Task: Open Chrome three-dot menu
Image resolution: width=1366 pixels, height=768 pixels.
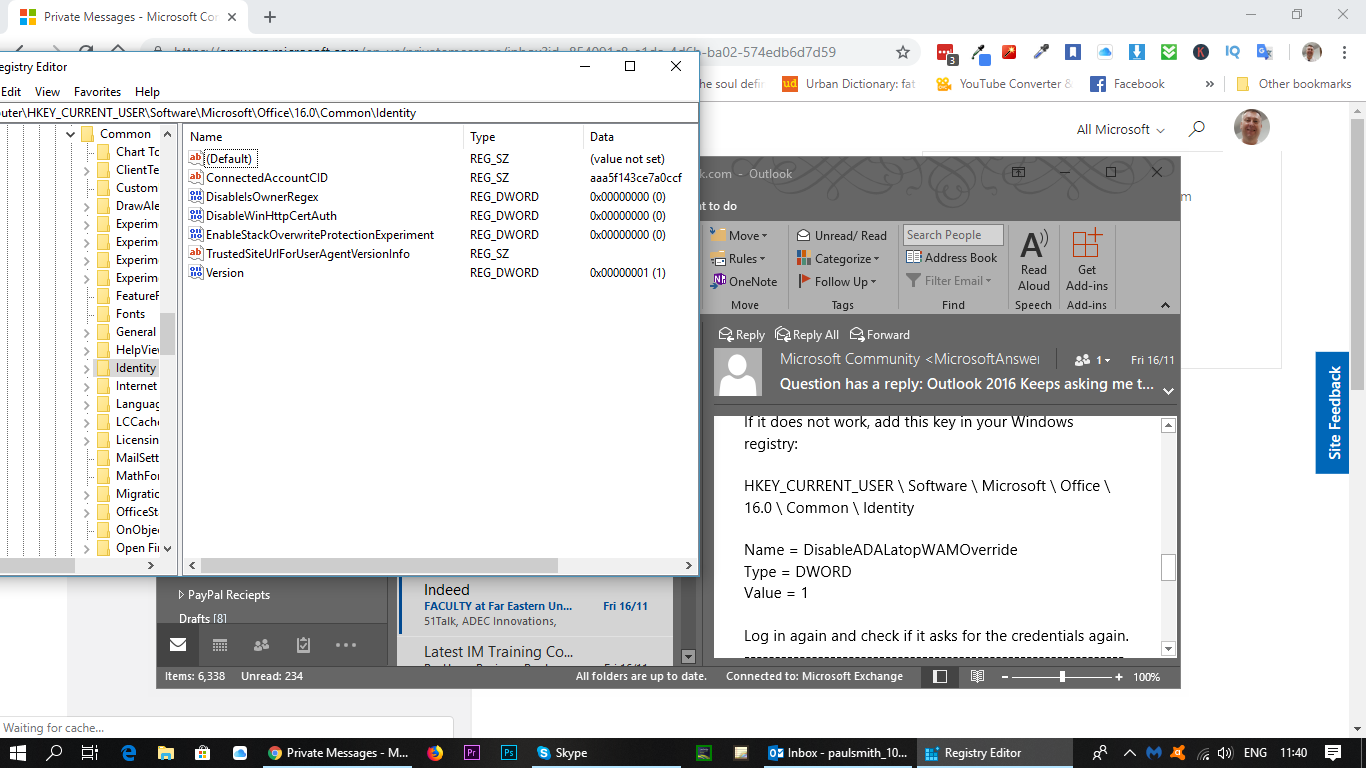Action: pos(1344,52)
